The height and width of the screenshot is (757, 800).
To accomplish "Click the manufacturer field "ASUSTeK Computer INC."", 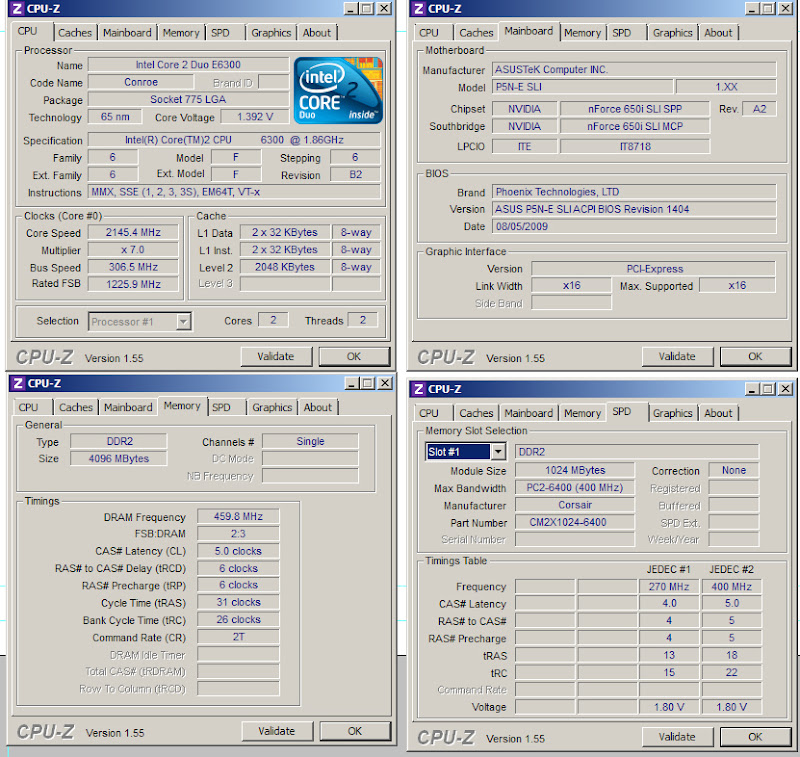I will 634,69.
